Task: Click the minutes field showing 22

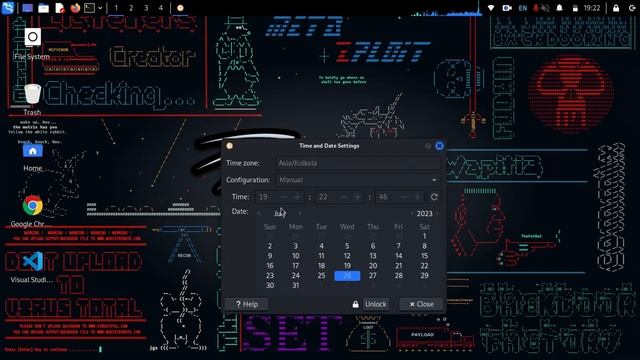Action: (x=327, y=197)
